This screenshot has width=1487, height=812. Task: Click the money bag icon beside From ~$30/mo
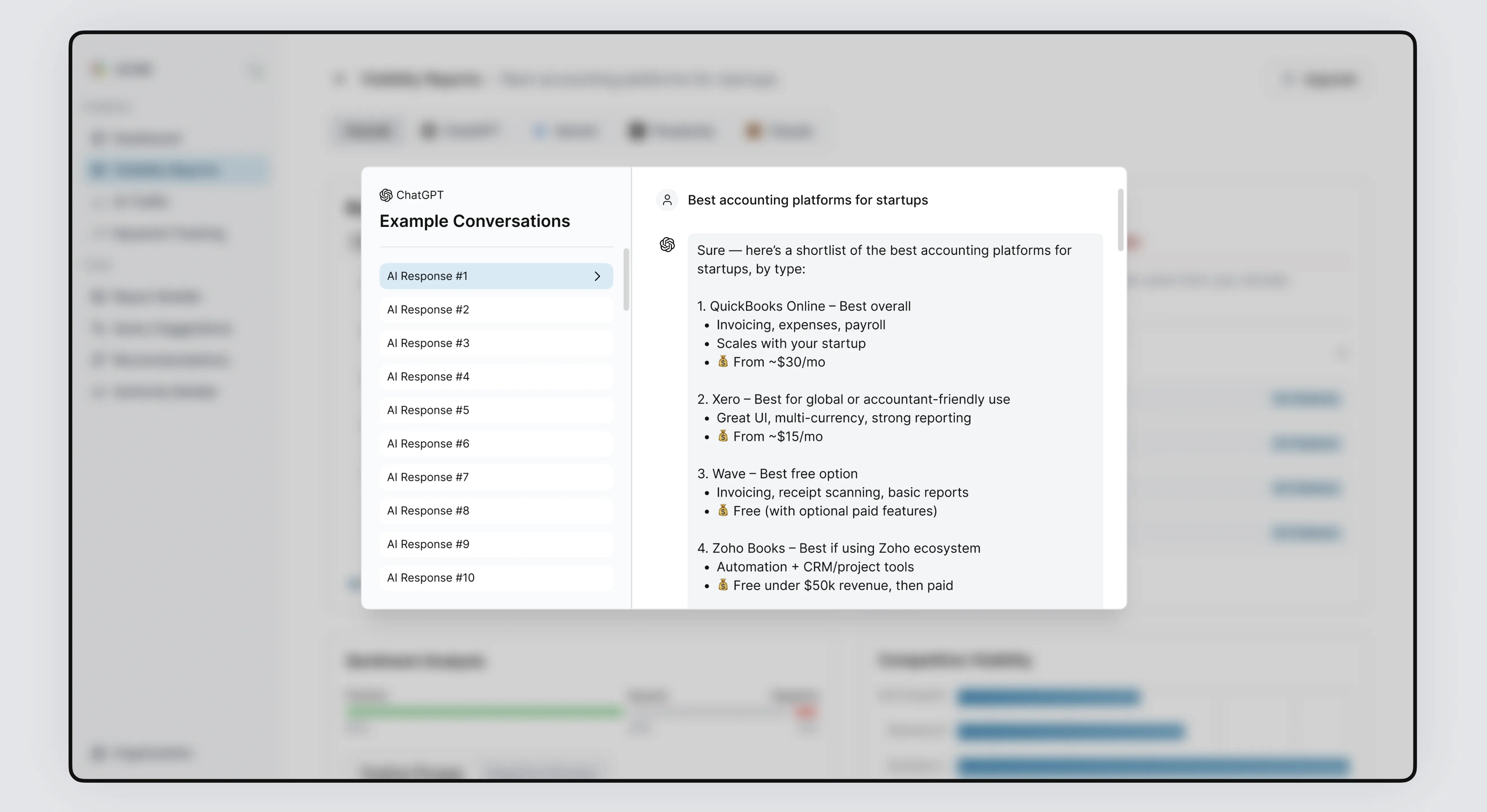723,362
